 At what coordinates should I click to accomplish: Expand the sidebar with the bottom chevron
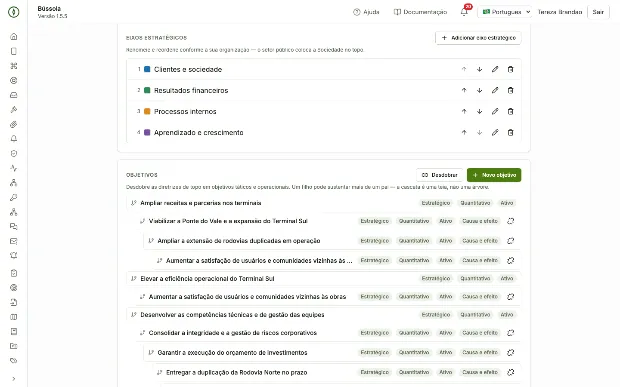click(13, 379)
